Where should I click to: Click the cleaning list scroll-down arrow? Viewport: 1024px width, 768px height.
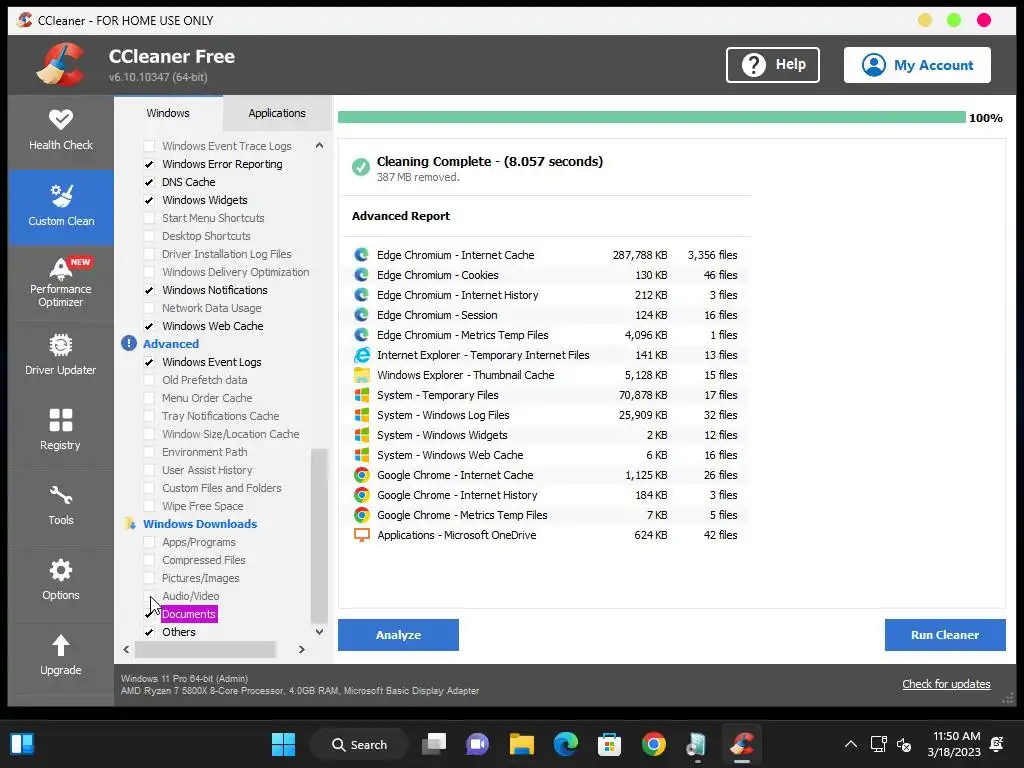319,632
